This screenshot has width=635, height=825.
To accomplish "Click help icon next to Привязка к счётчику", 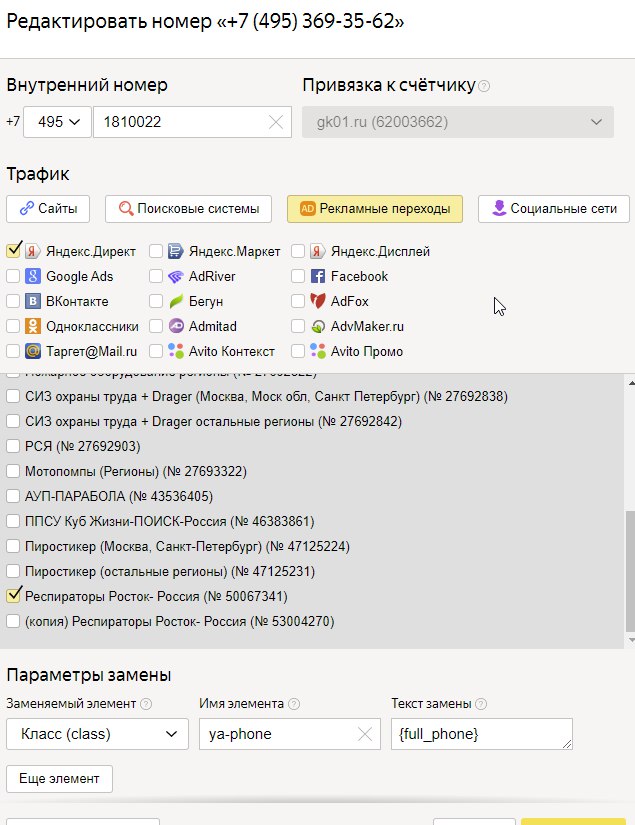I will click(484, 86).
